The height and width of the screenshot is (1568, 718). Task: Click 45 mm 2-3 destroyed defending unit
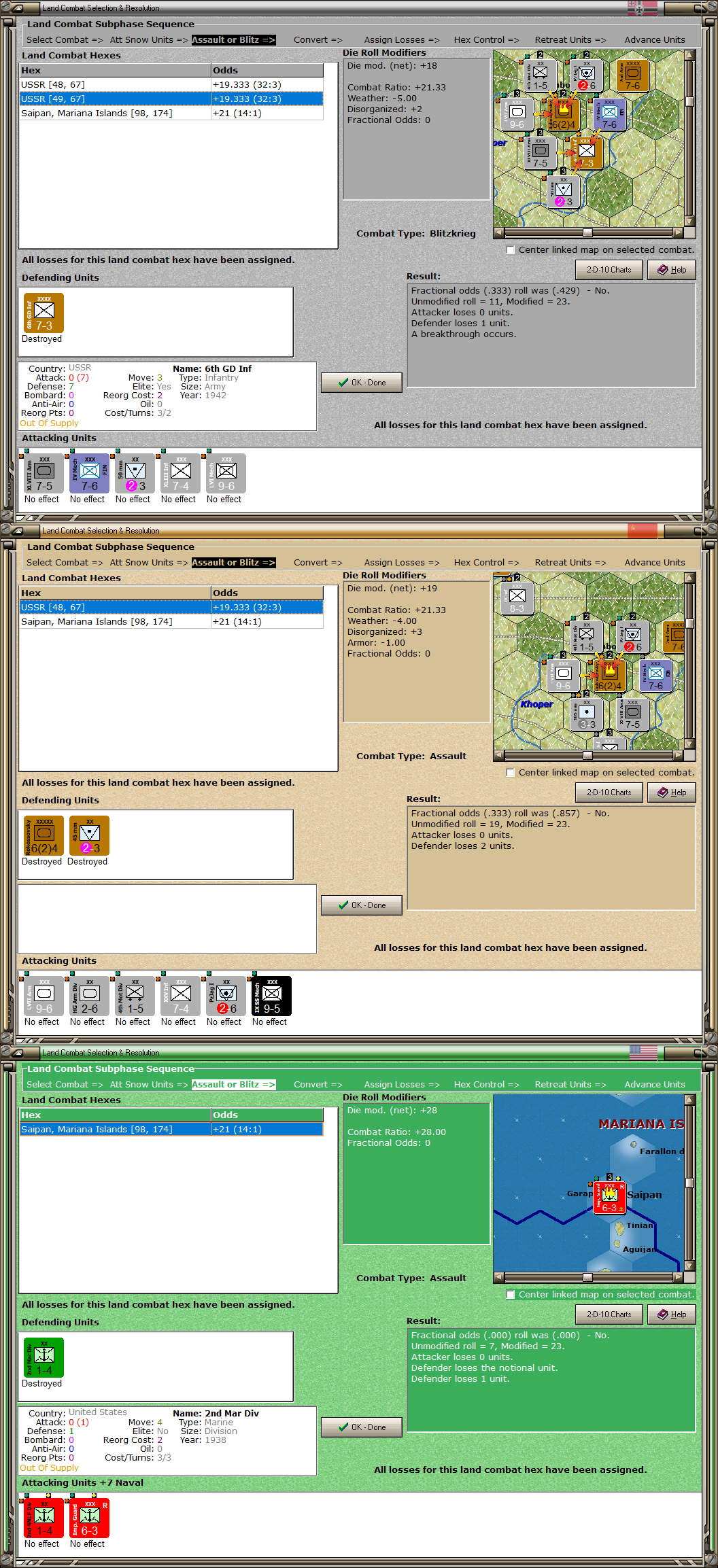89,835
